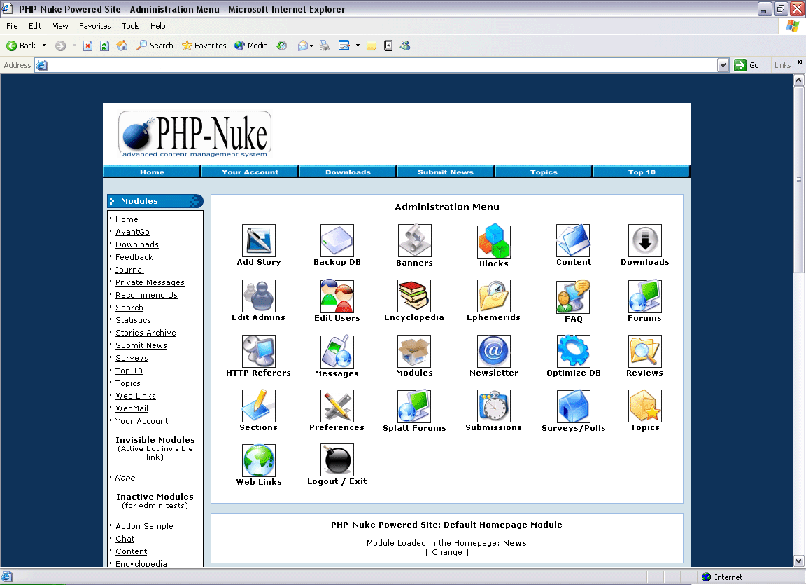Viewport: 806px width, 585px height.
Task: Open the Surveys/Polls icon
Action: tap(573, 405)
